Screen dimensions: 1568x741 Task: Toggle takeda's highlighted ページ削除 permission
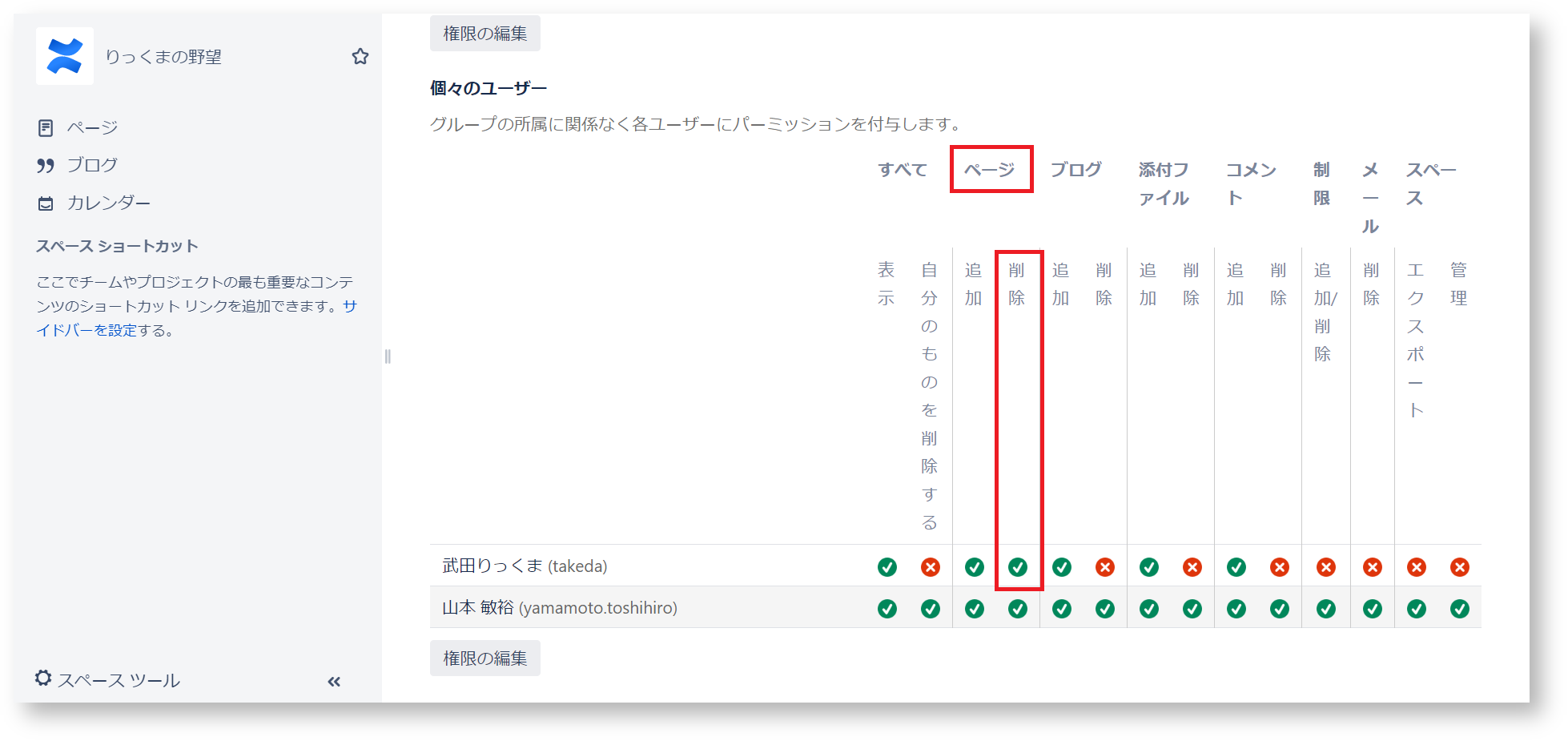click(x=1018, y=567)
